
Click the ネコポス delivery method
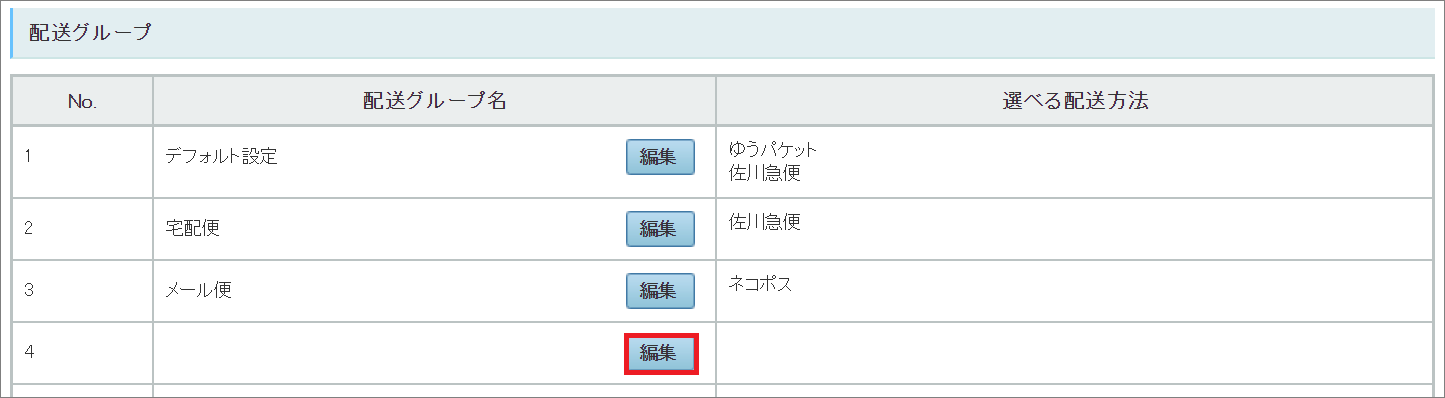pyautogui.click(x=761, y=284)
